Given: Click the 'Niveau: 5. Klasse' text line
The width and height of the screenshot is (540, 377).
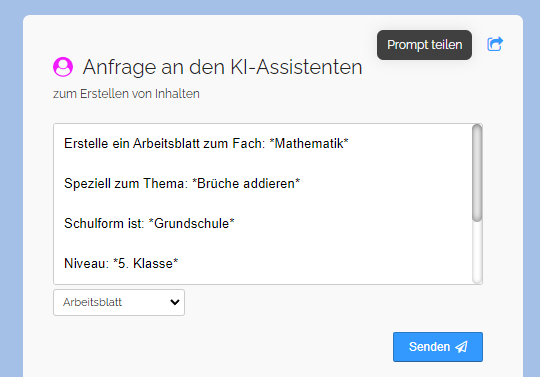Looking at the screenshot, I should click(x=121, y=263).
